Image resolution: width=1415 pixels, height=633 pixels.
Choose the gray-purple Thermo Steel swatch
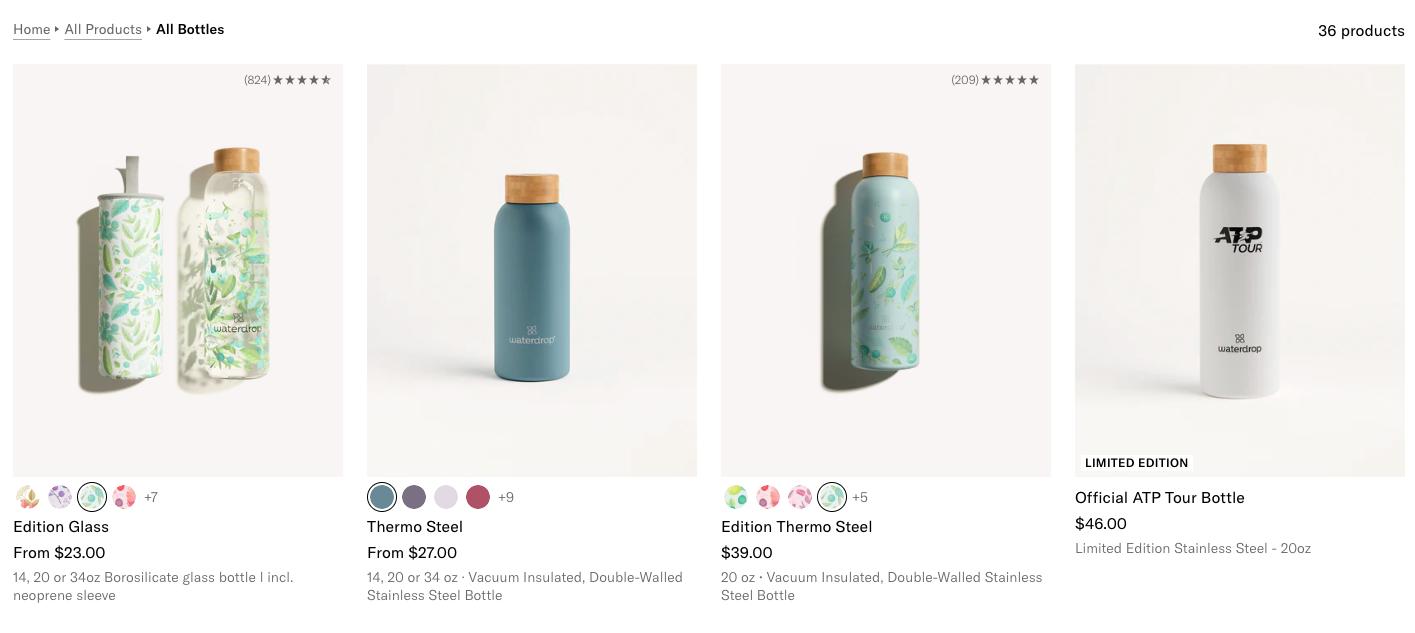(x=414, y=497)
